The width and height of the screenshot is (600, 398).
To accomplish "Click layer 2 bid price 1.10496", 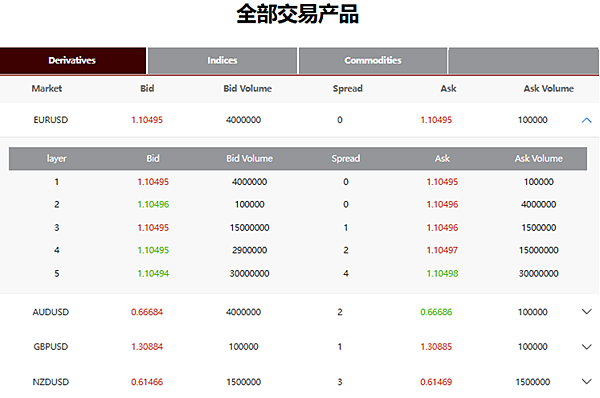I will pos(153,204).
